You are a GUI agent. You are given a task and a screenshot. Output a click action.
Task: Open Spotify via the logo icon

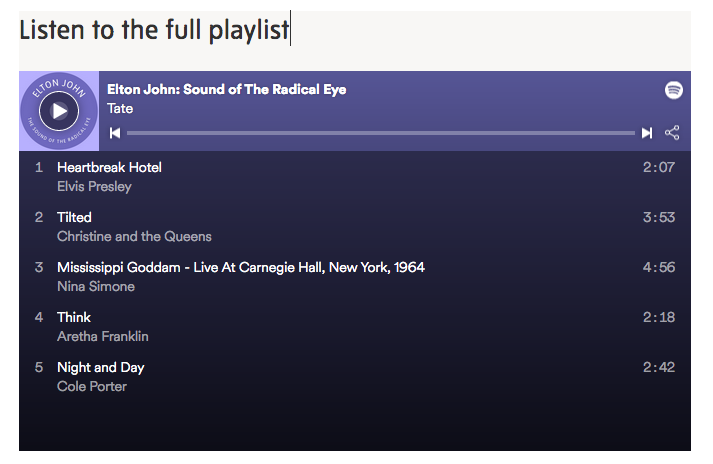point(674,90)
